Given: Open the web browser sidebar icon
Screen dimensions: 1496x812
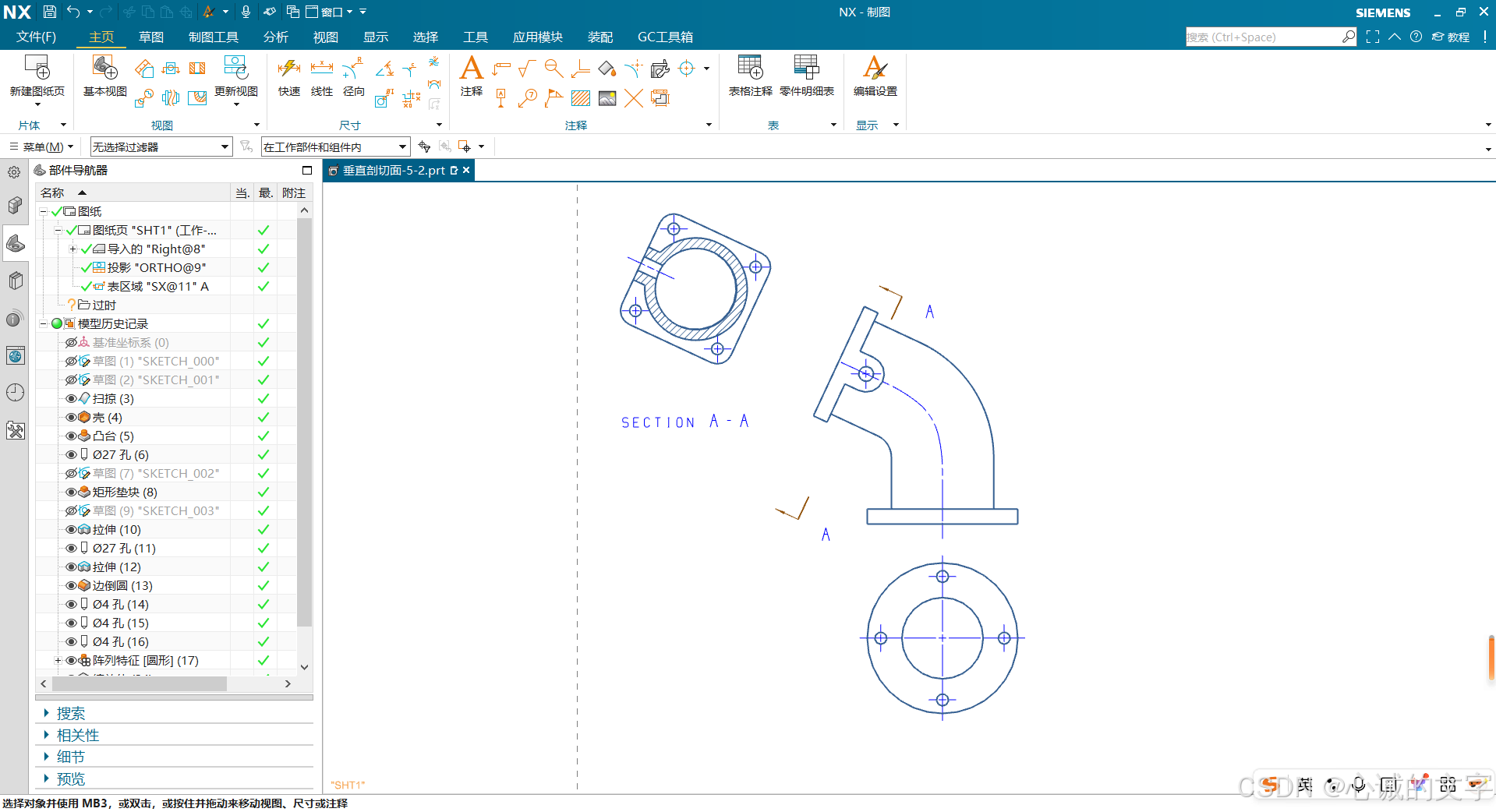Looking at the screenshot, I should point(16,356).
